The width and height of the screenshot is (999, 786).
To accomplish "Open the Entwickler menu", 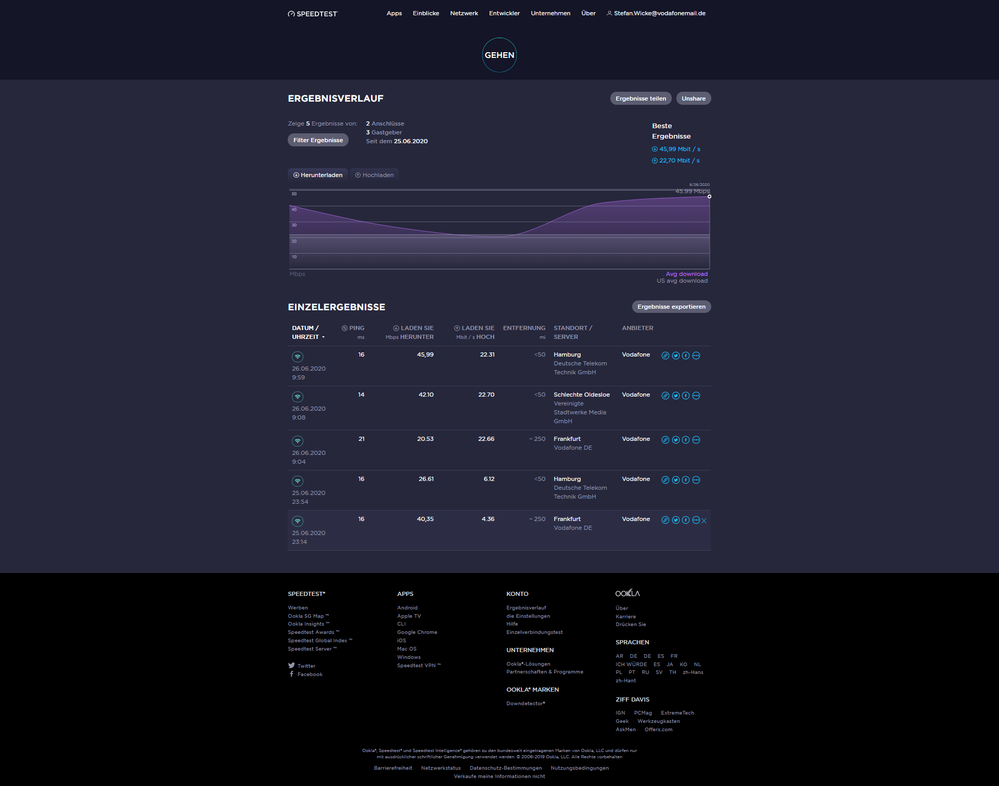I will 504,13.
